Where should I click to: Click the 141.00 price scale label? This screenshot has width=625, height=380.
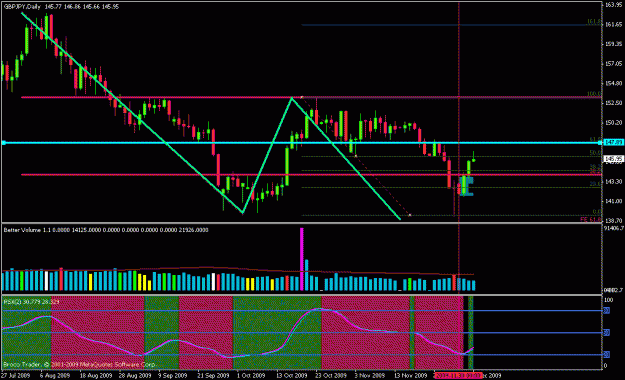(613, 201)
